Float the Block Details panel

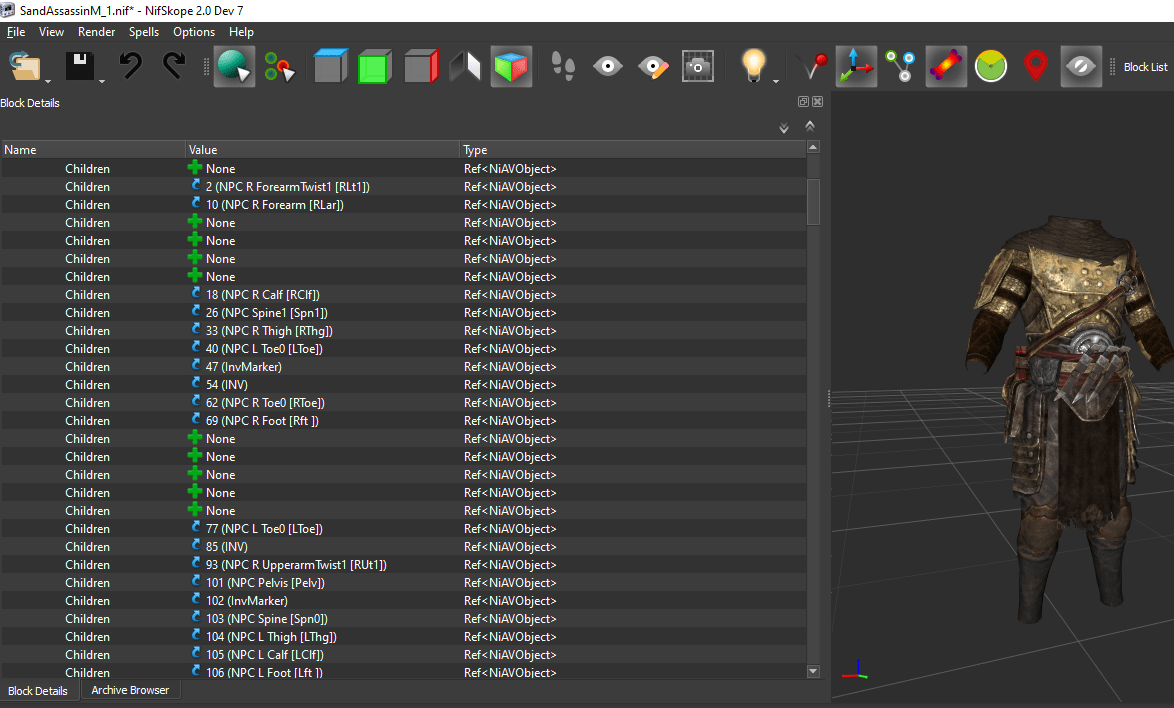point(803,102)
